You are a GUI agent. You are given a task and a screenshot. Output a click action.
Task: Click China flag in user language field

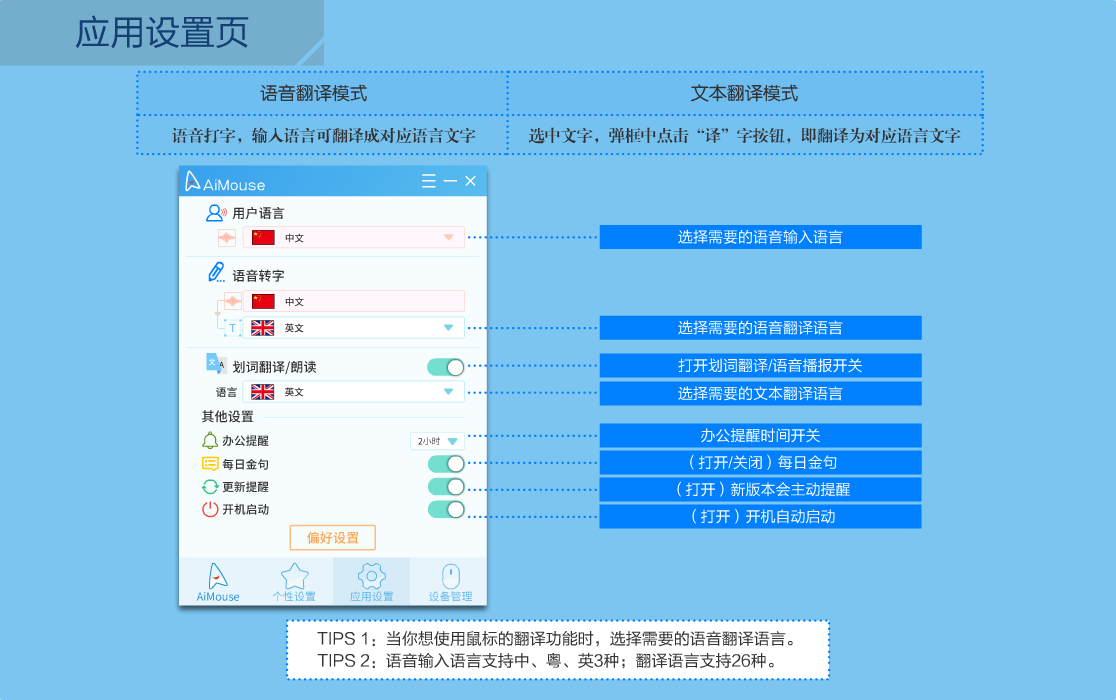[263, 238]
